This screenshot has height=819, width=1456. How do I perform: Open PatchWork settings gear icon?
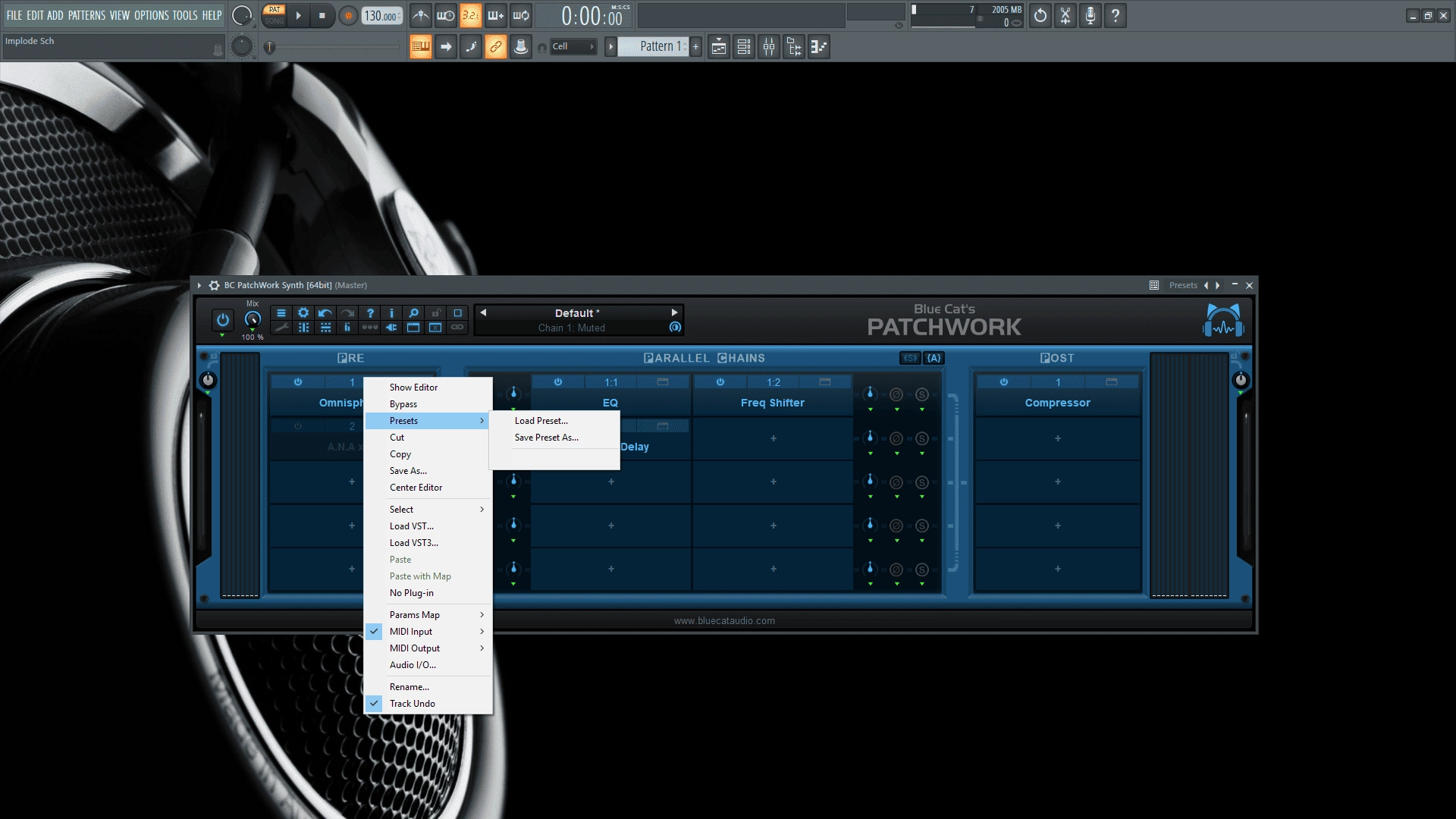303,313
